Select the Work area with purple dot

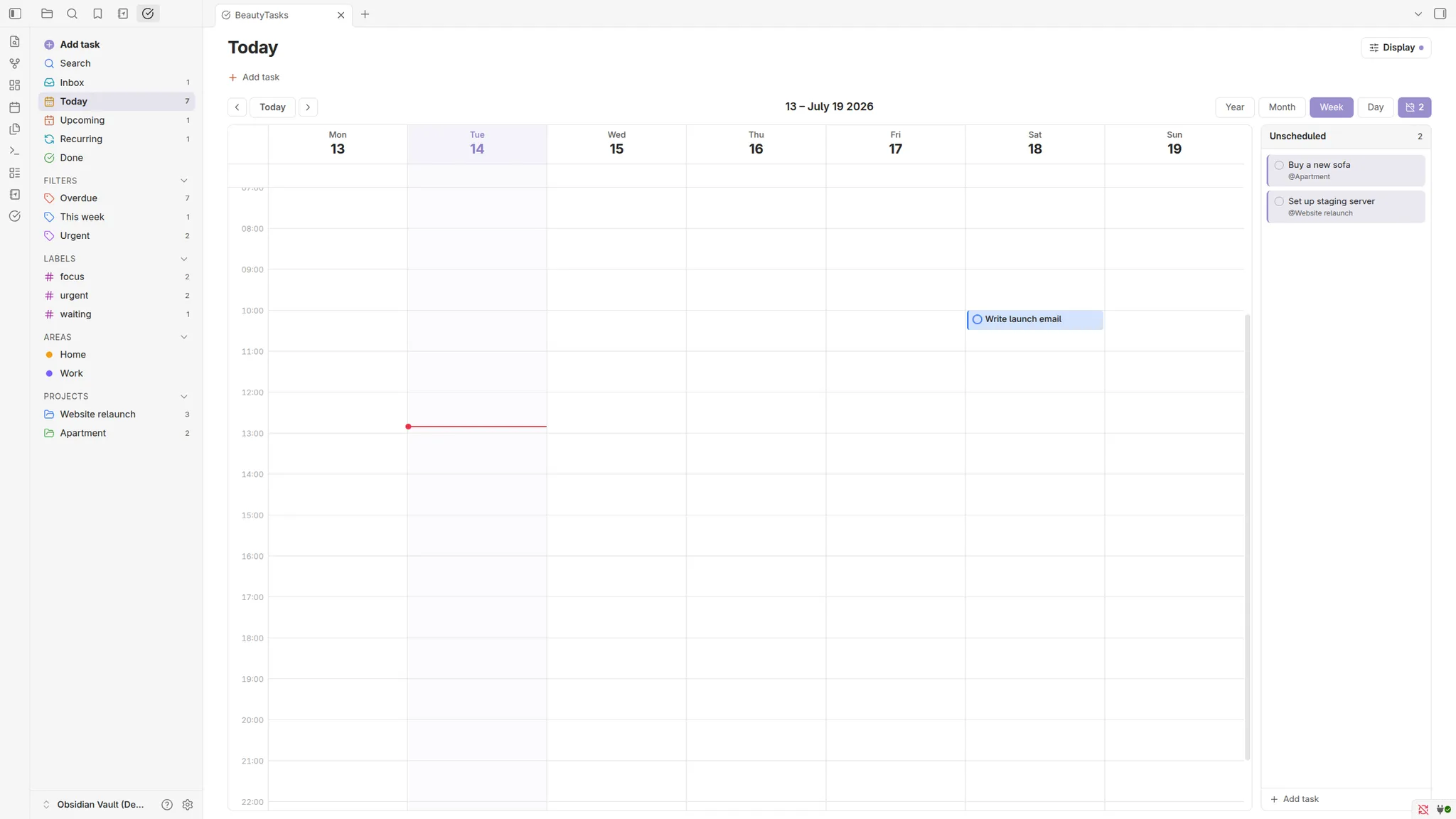point(117,373)
